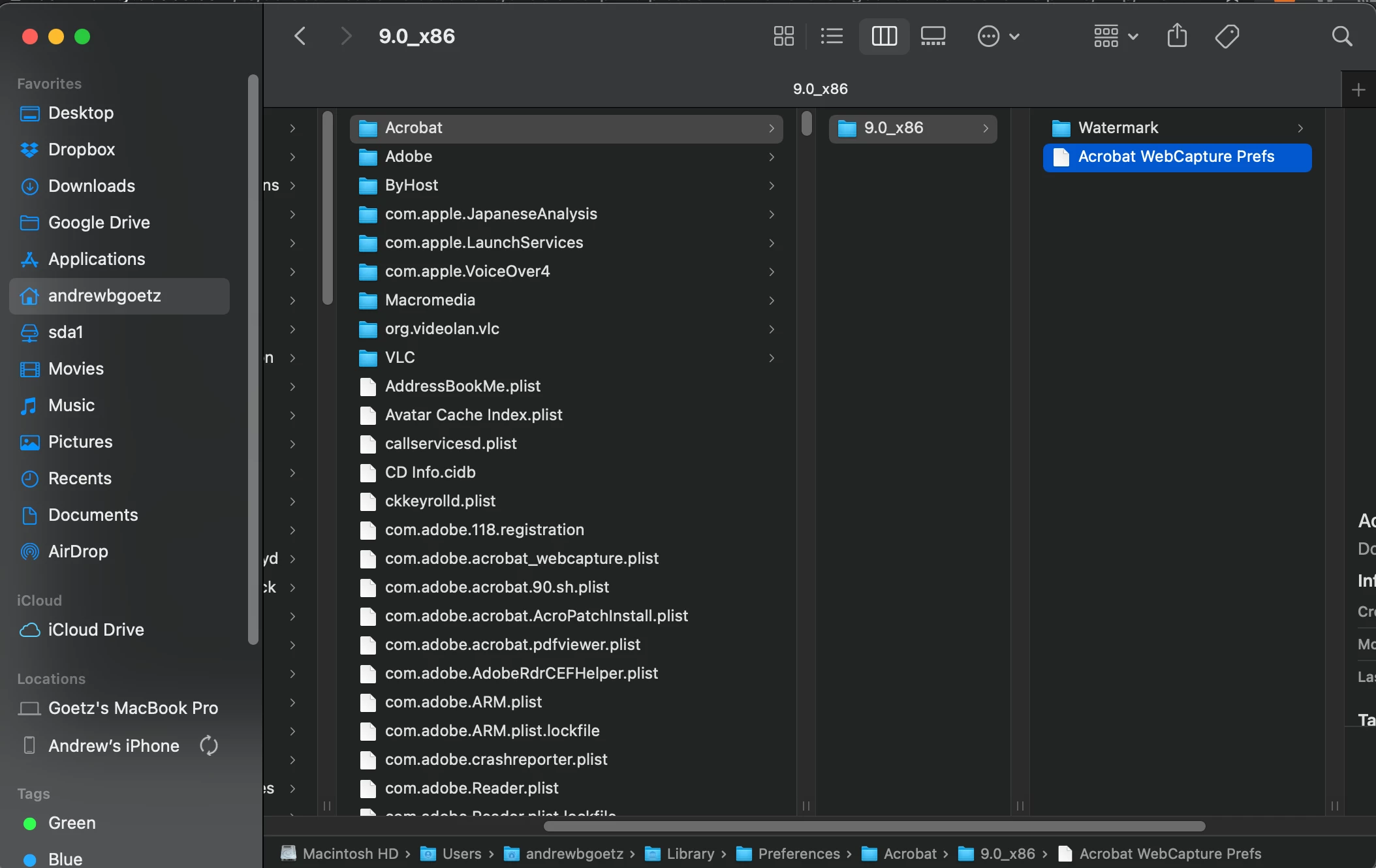The image size is (1376, 868).
Task: Expand the Macromedia folder arrow
Action: pos(772,300)
